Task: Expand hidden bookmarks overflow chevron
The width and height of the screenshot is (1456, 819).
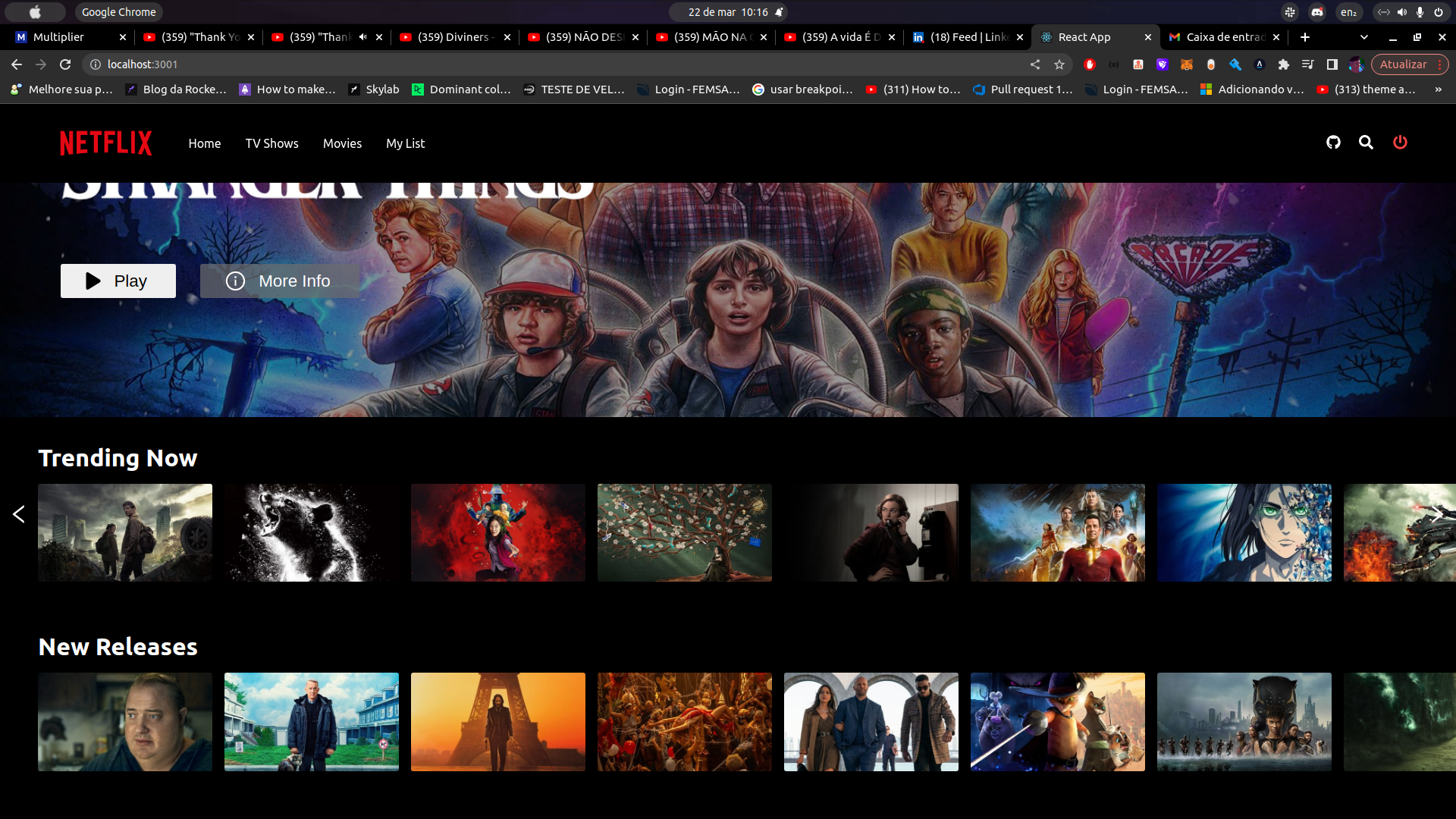Action: [x=1438, y=89]
